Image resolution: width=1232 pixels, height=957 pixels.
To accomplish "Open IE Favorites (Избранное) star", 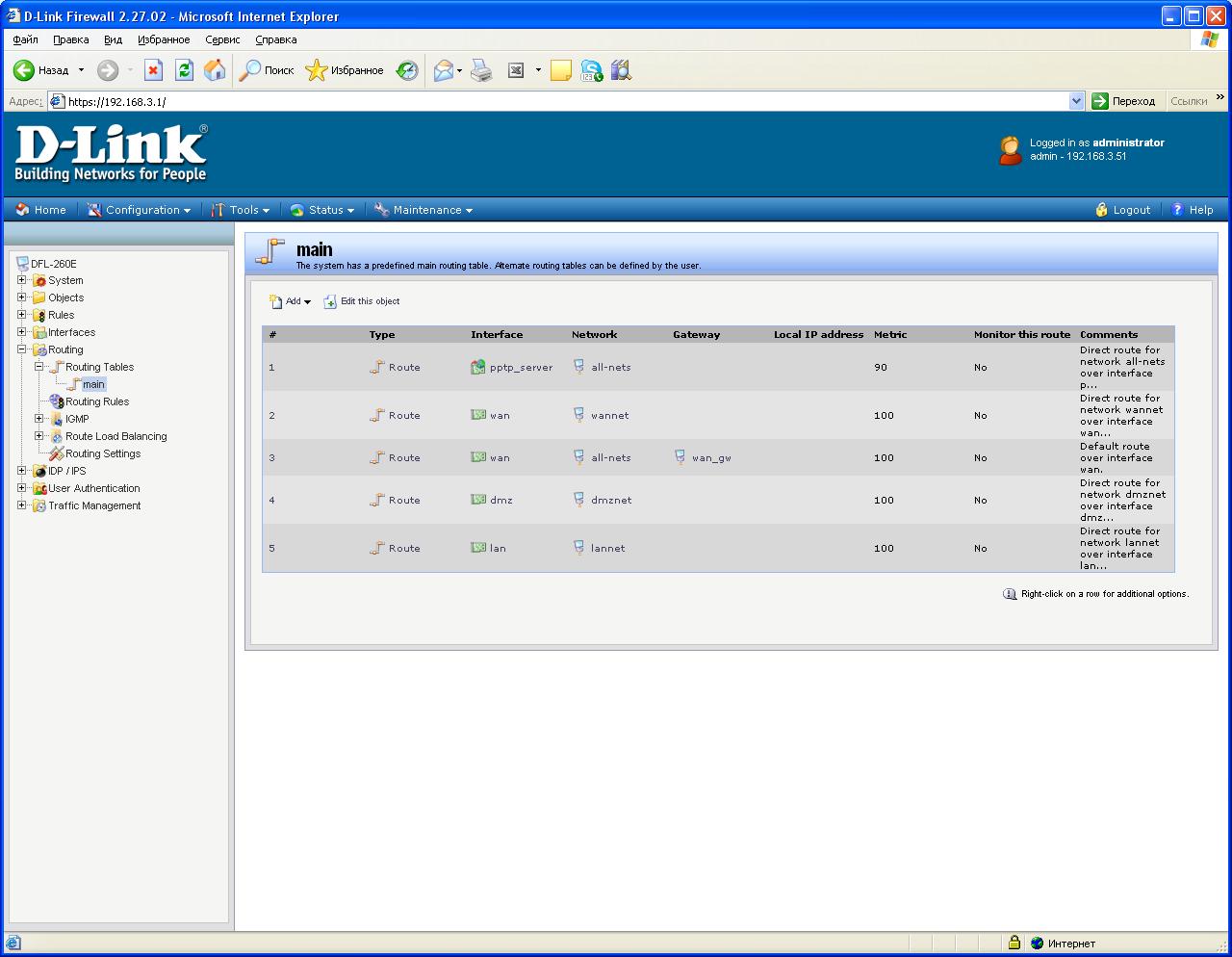I will click(x=344, y=70).
